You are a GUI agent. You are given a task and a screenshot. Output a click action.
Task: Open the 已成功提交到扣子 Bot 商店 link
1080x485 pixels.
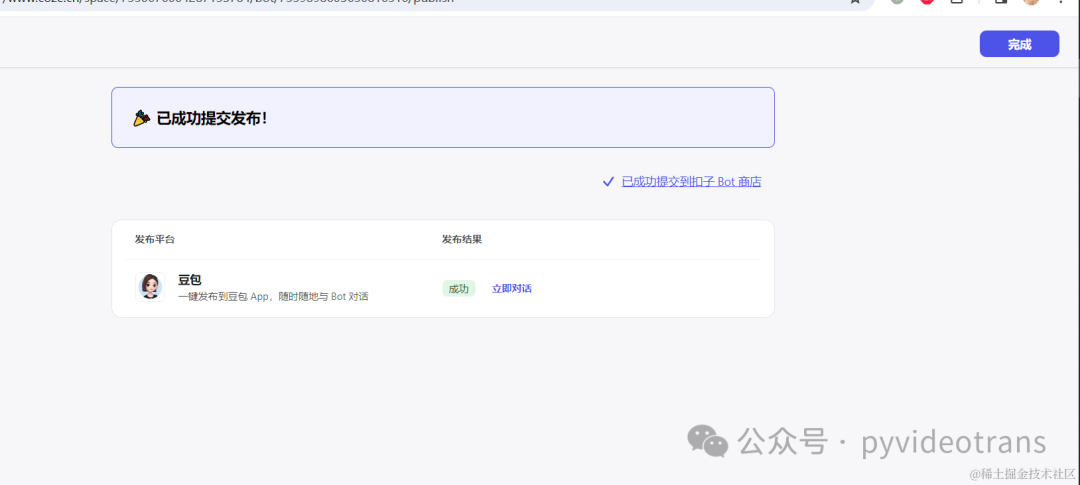(x=691, y=182)
